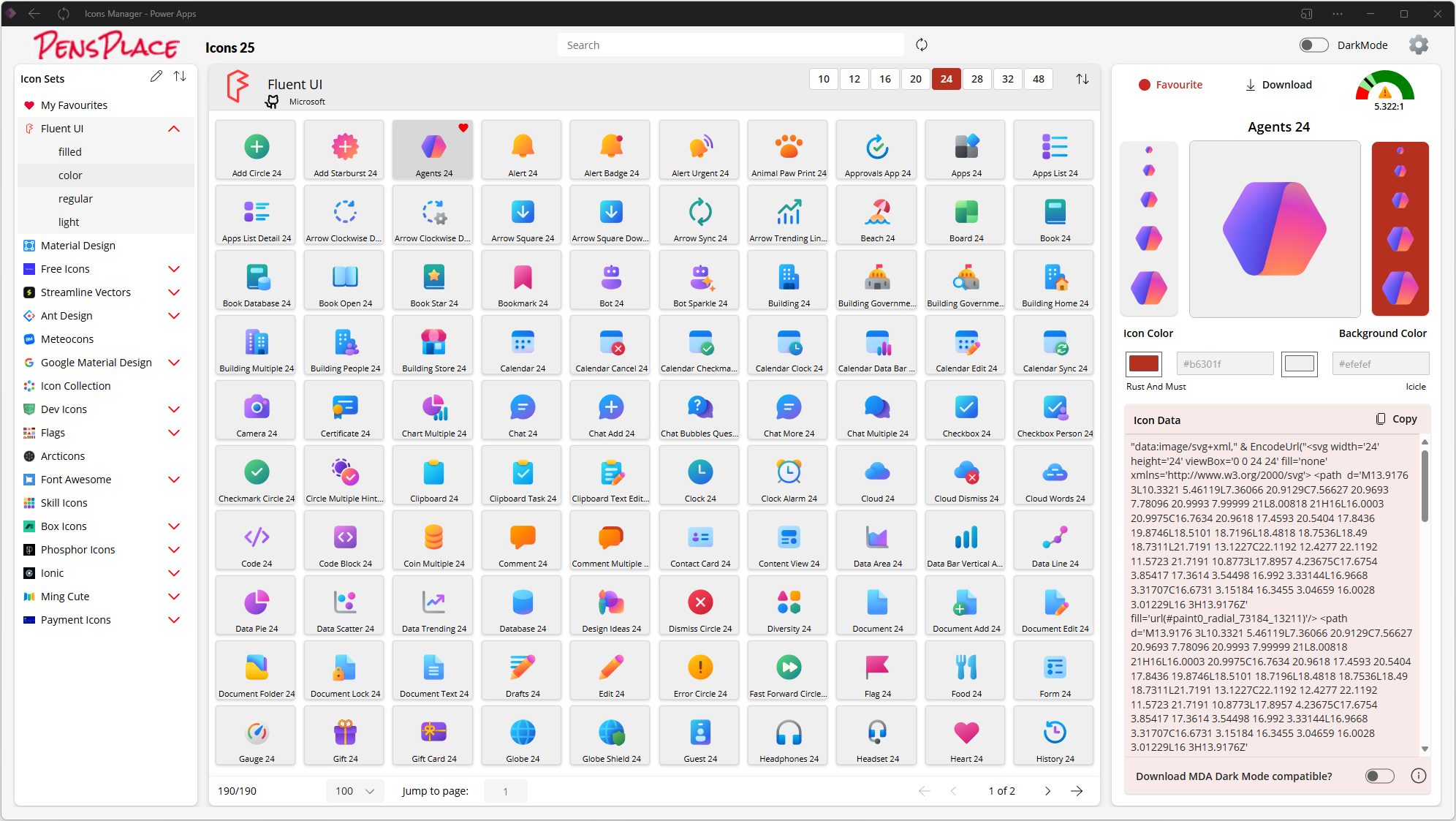Select size 16 tab

click(885, 79)
